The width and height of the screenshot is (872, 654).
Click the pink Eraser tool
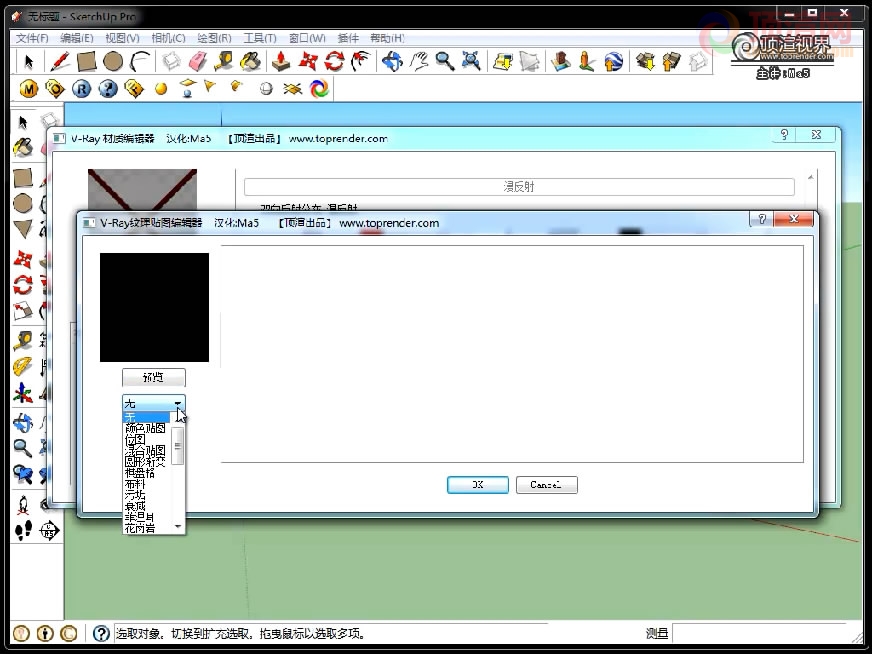197,61
